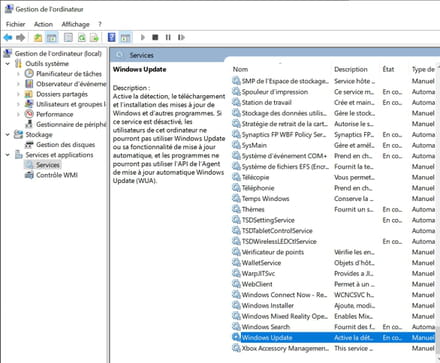Select Performance in tree
The width and height of the screenshot is (440, 363).
click(x=55, y=114)
